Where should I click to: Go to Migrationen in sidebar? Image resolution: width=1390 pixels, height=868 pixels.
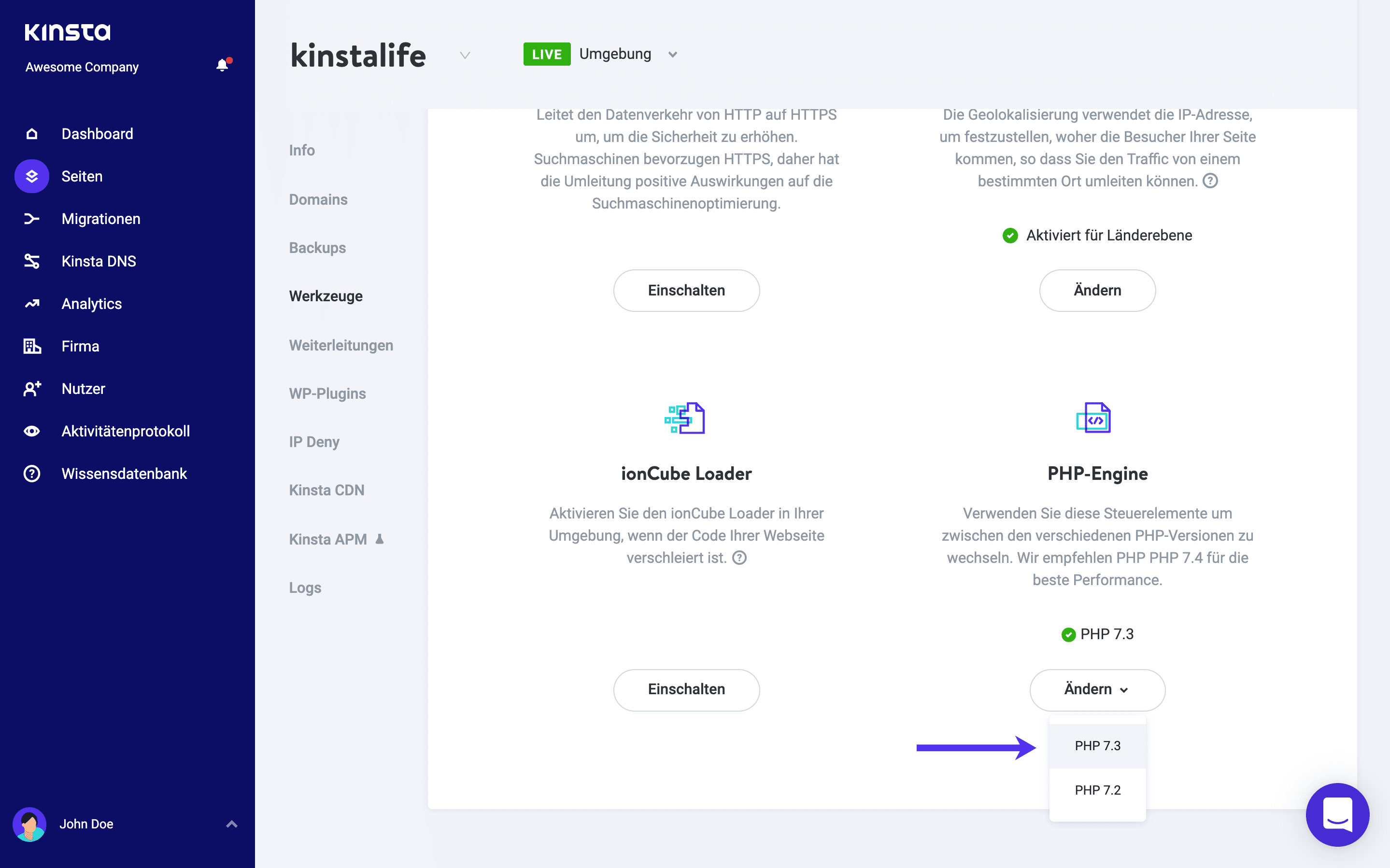pos(100,219)
